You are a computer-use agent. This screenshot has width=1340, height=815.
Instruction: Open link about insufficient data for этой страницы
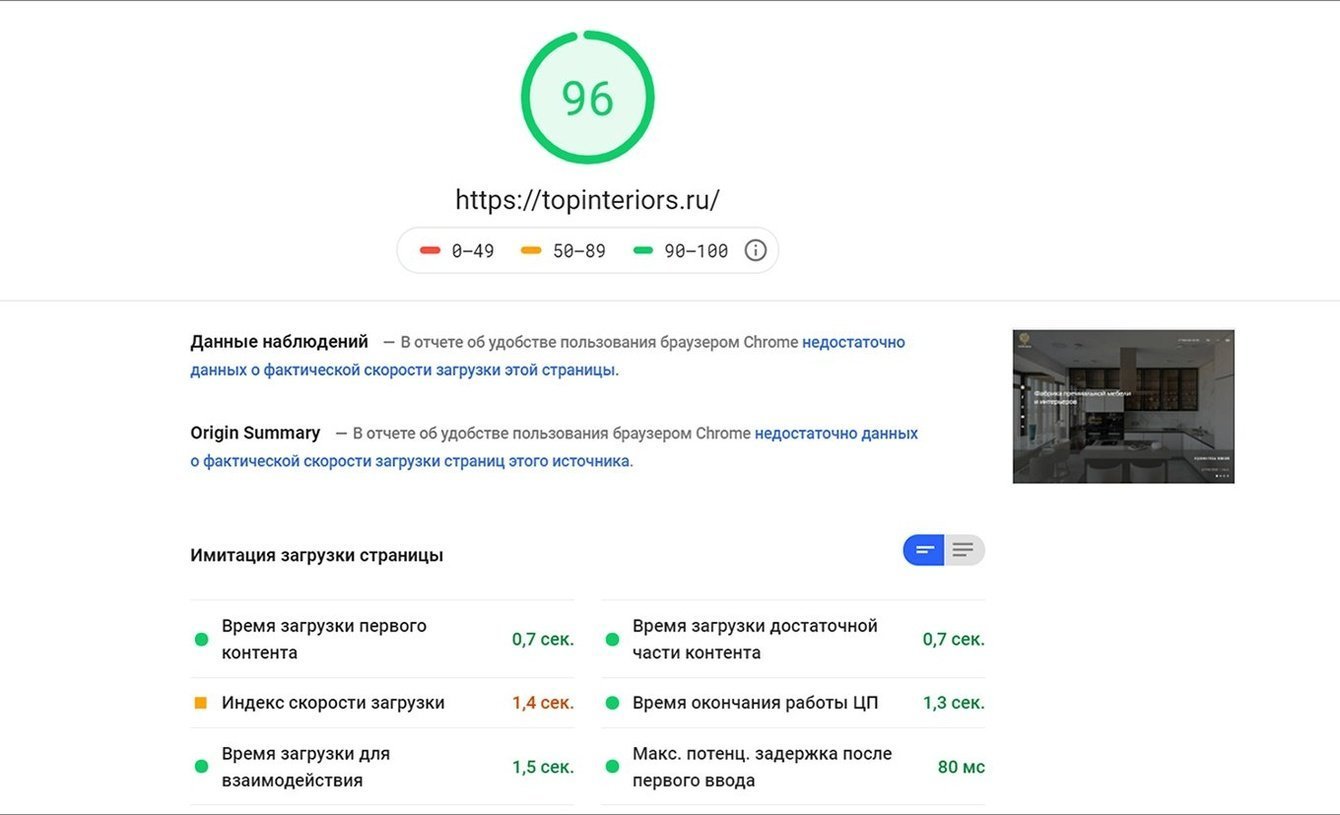[x=548, y=356]
